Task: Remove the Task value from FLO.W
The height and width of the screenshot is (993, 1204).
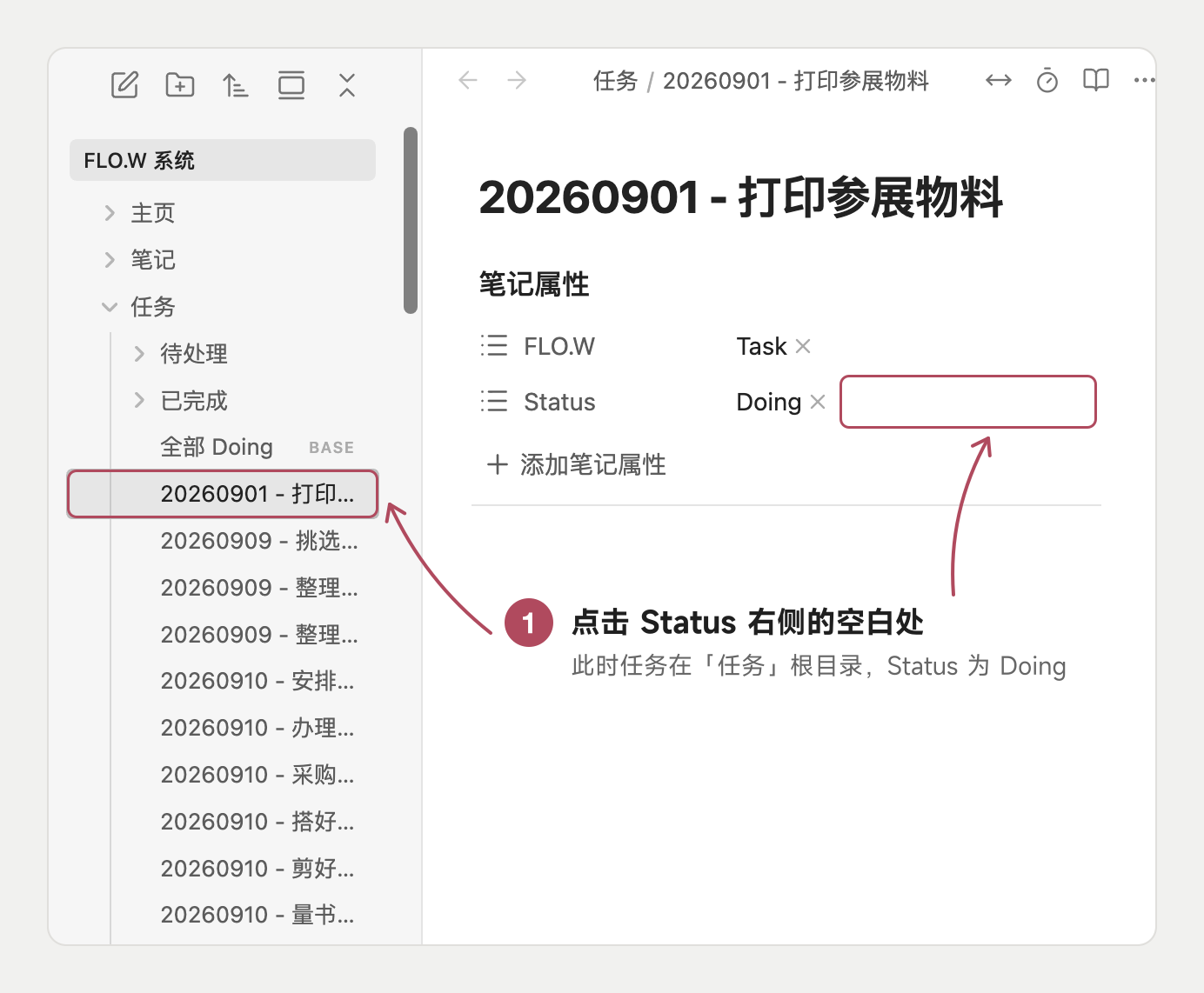Action: pos(803,346)
